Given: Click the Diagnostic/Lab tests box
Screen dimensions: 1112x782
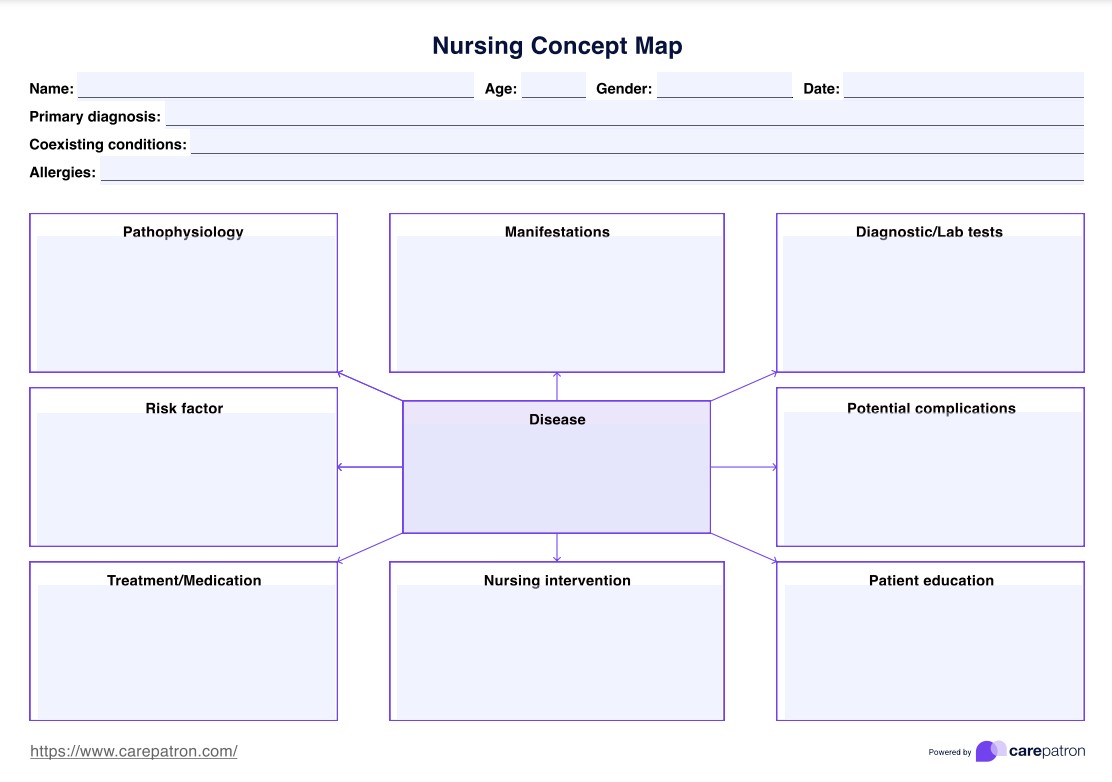Looking at the screenshot, I should pyautogui.click(x=930, y=303).
